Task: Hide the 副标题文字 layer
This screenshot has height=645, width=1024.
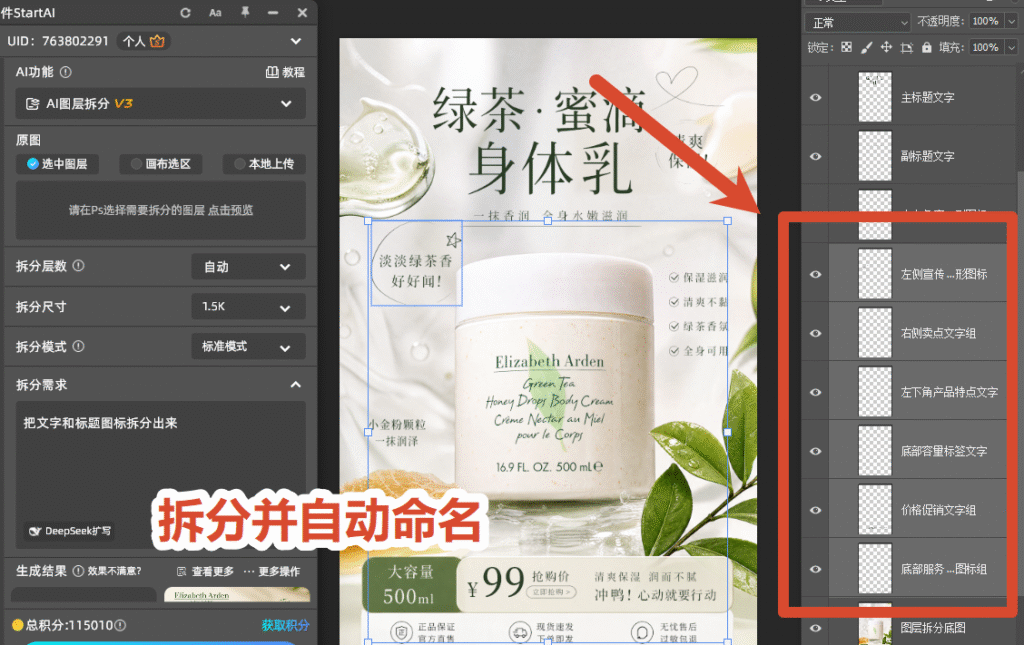Action: point(816,156)
